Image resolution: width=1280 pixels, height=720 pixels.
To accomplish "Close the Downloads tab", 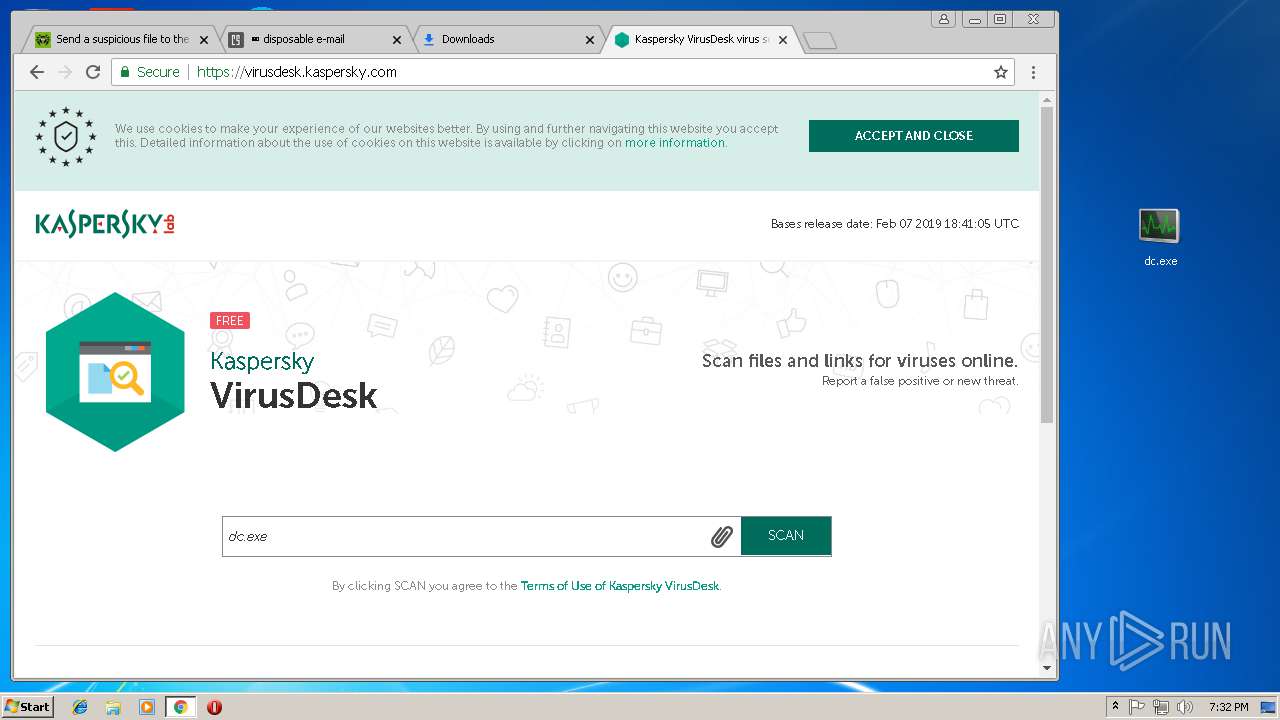I will (x=590, y=40).
